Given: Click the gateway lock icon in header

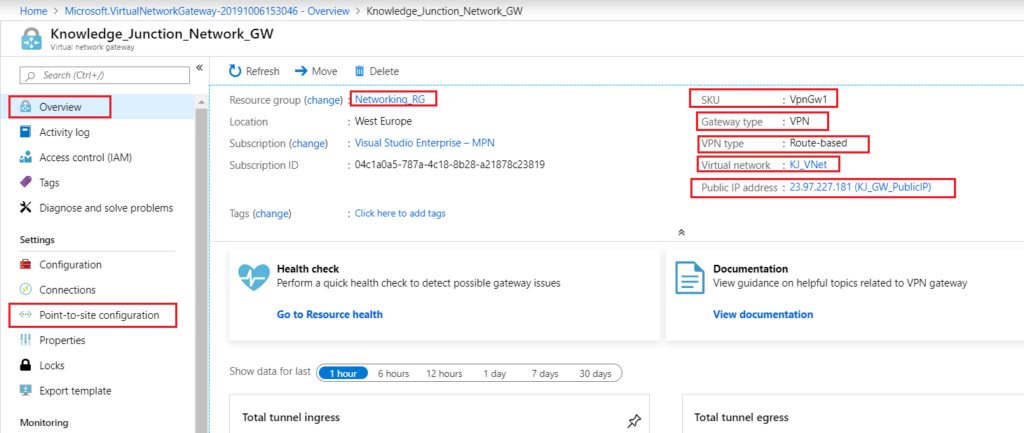Looking at the screenshot, I should [31, 39].
